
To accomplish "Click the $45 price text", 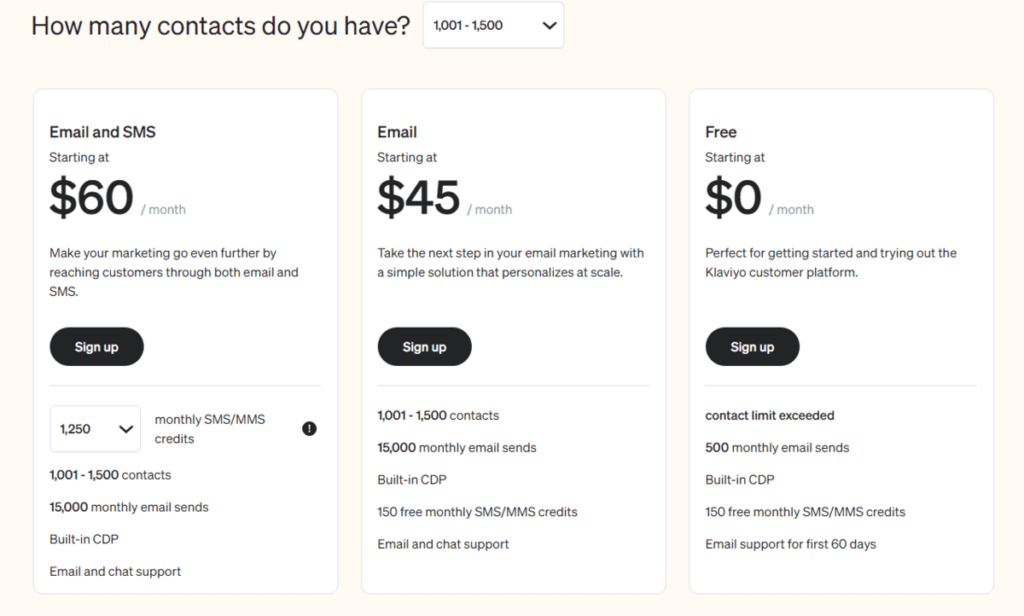I will coord(419,197).
